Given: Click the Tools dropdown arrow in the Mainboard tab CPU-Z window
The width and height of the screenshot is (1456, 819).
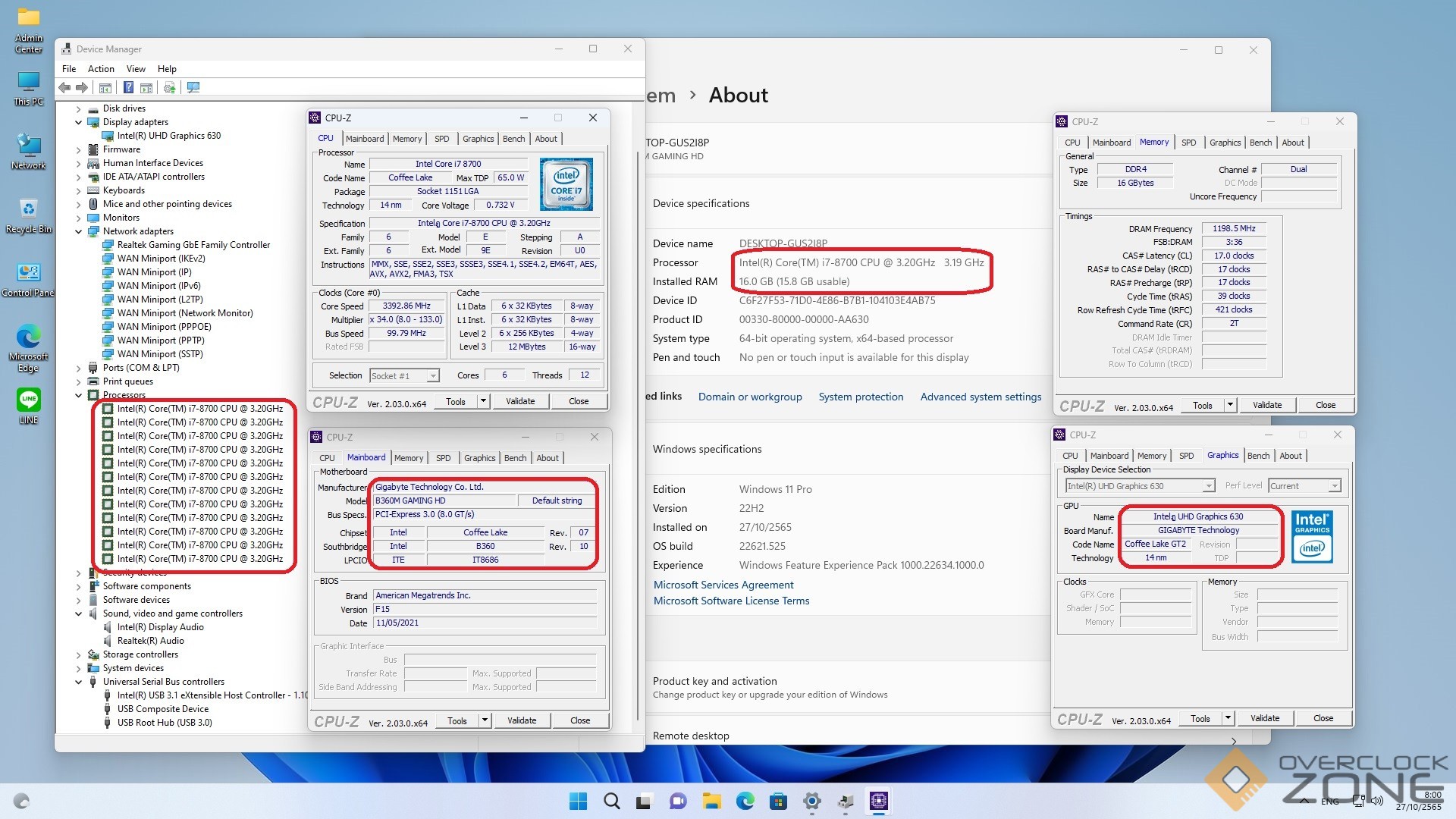Looking at the screenshot, I should pos(485,720).
